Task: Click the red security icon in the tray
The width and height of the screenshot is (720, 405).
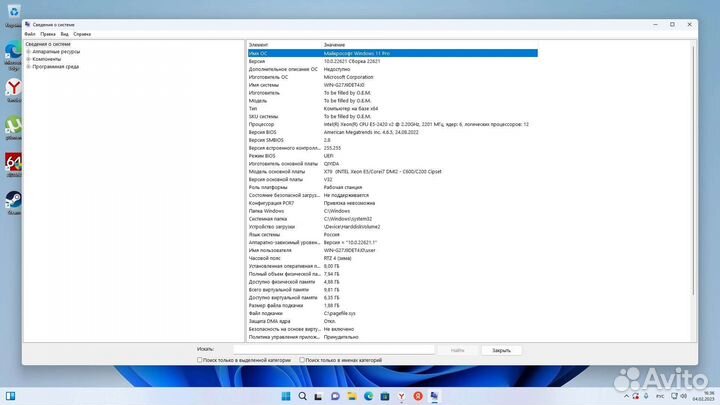Action: click(x=636, y=396)
